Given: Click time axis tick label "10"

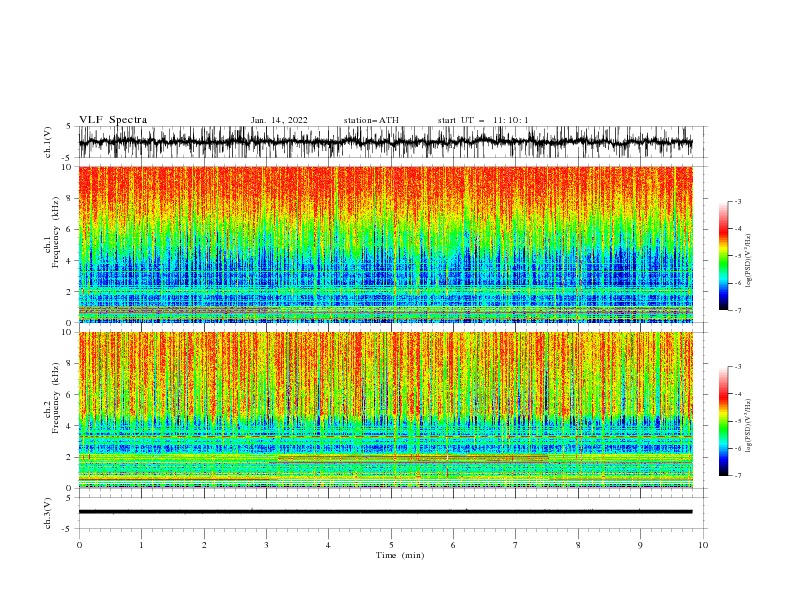Looking at the screenshot, I should pos(703,545).
